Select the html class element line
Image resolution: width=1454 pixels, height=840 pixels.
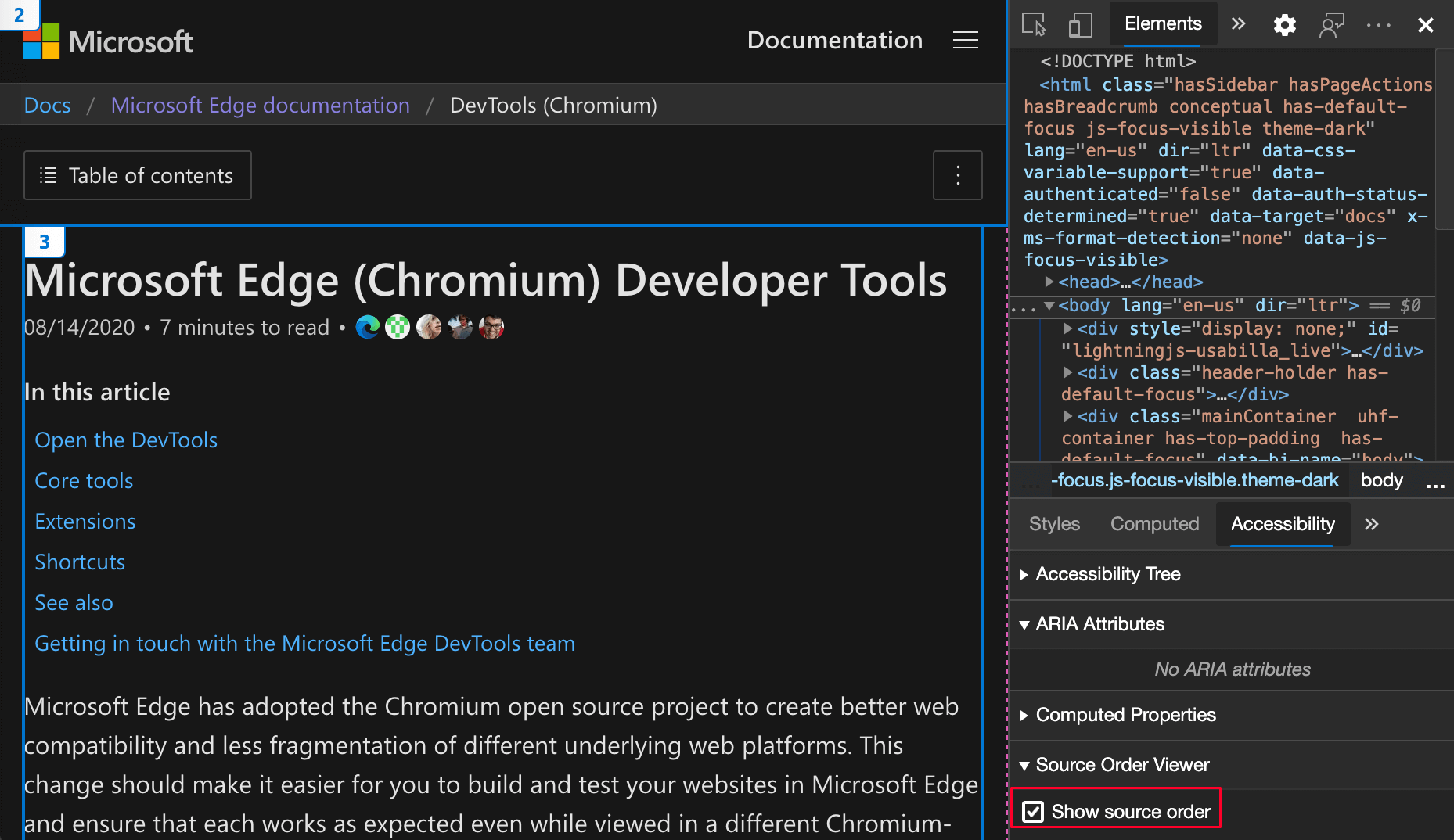click(x=1229, y=172)
